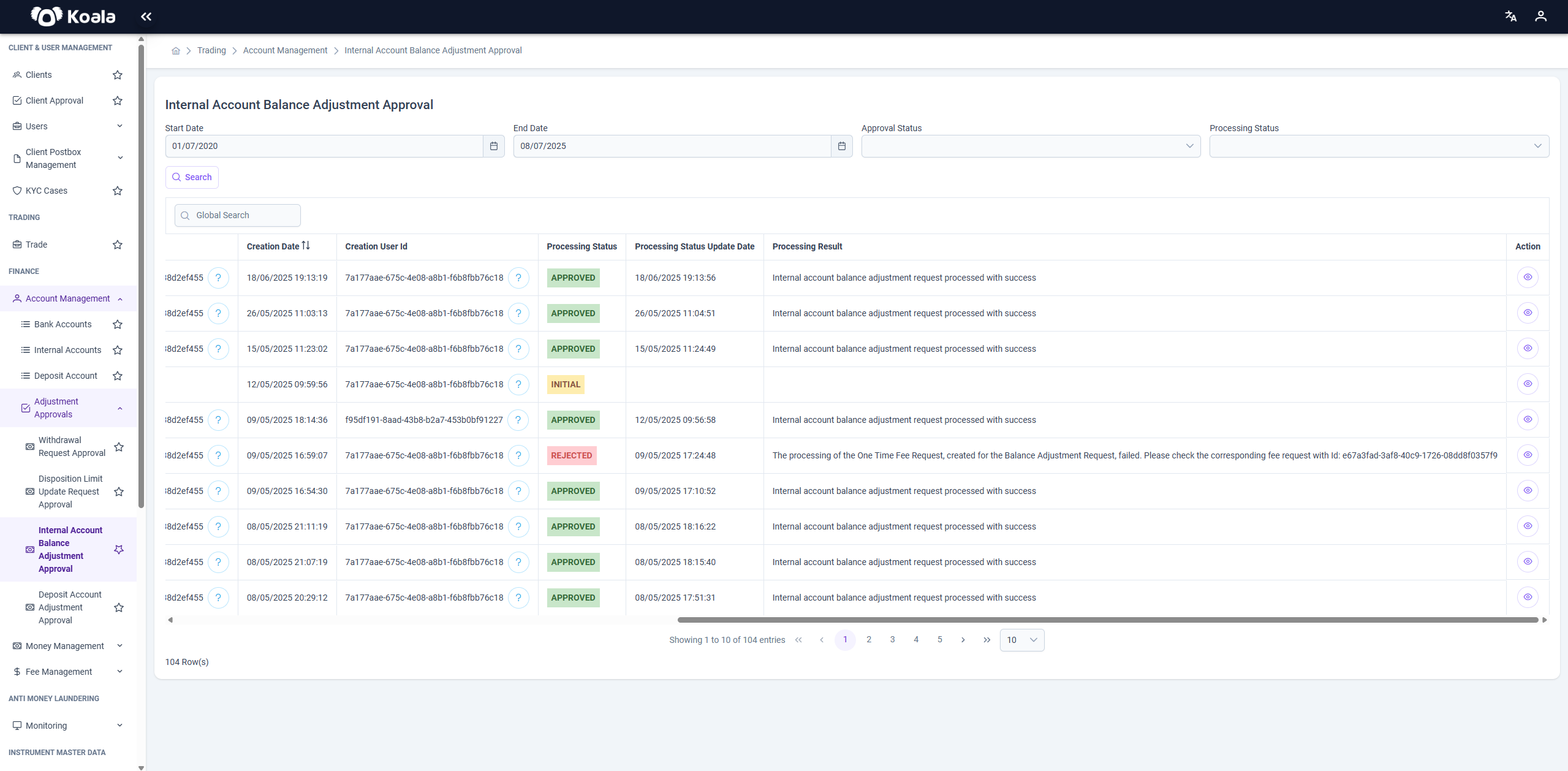The image size is (1568, 771).
Task: Expand the Money Management menu
Action: pos(68,646)
